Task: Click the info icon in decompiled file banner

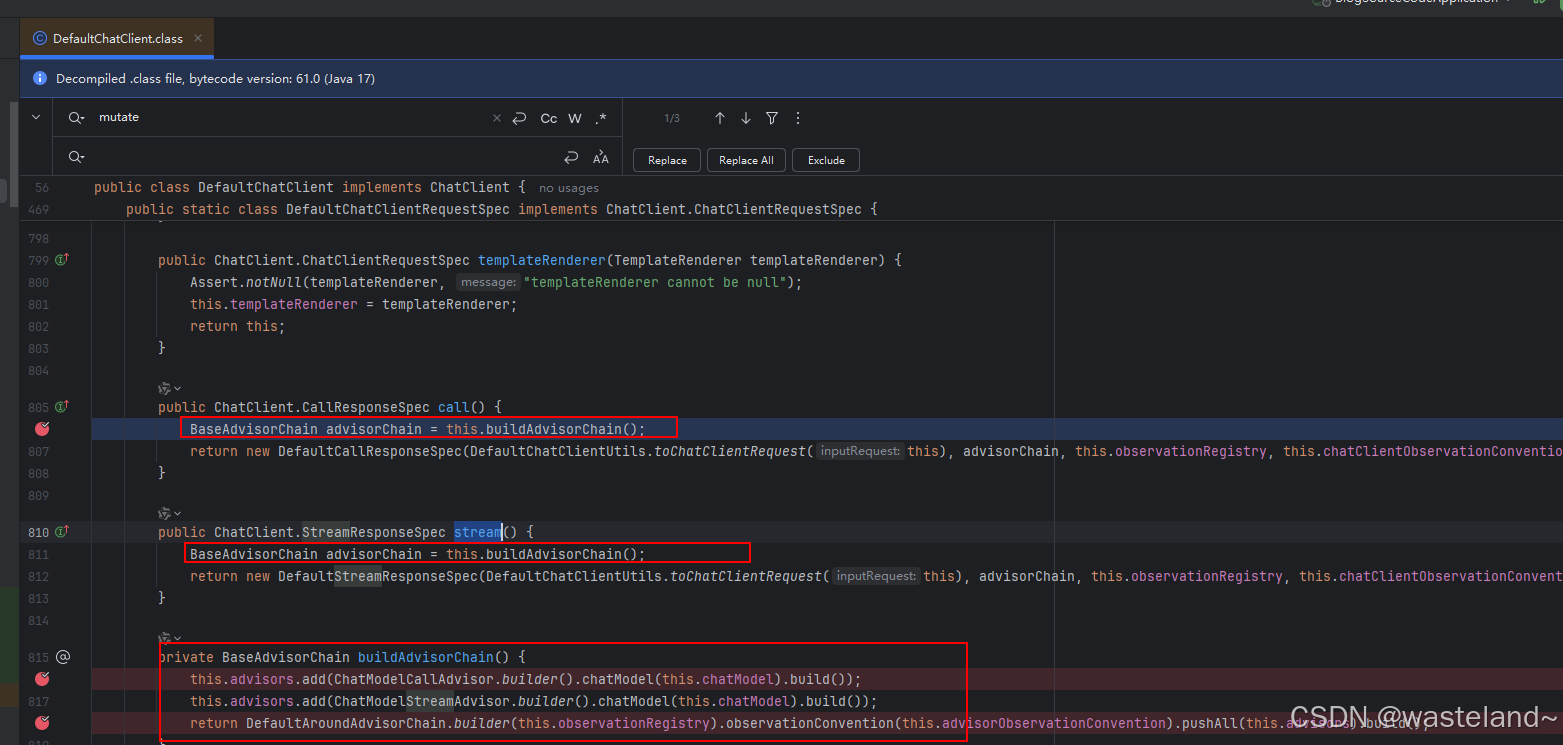Action: (39, 78)
